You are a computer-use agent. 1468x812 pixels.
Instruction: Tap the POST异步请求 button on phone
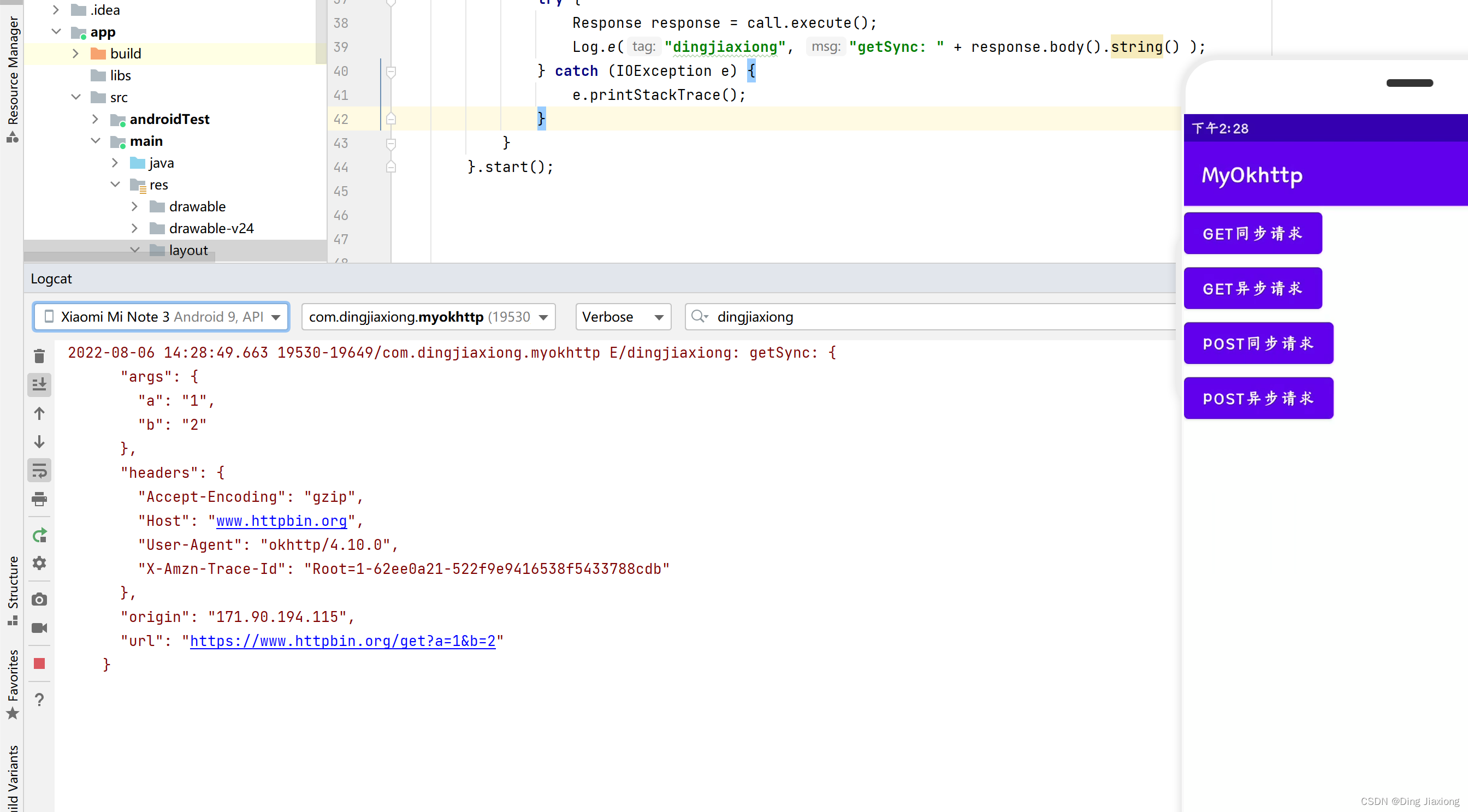coord(1258,398)
